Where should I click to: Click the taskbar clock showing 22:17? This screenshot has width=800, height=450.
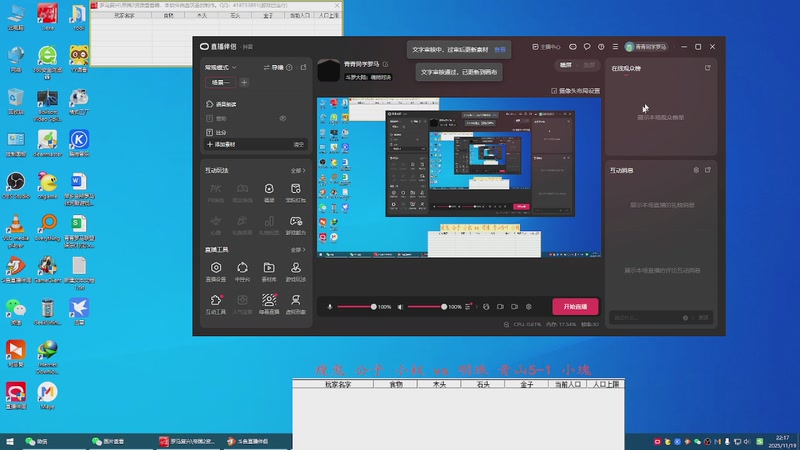[x=782, y=441]
